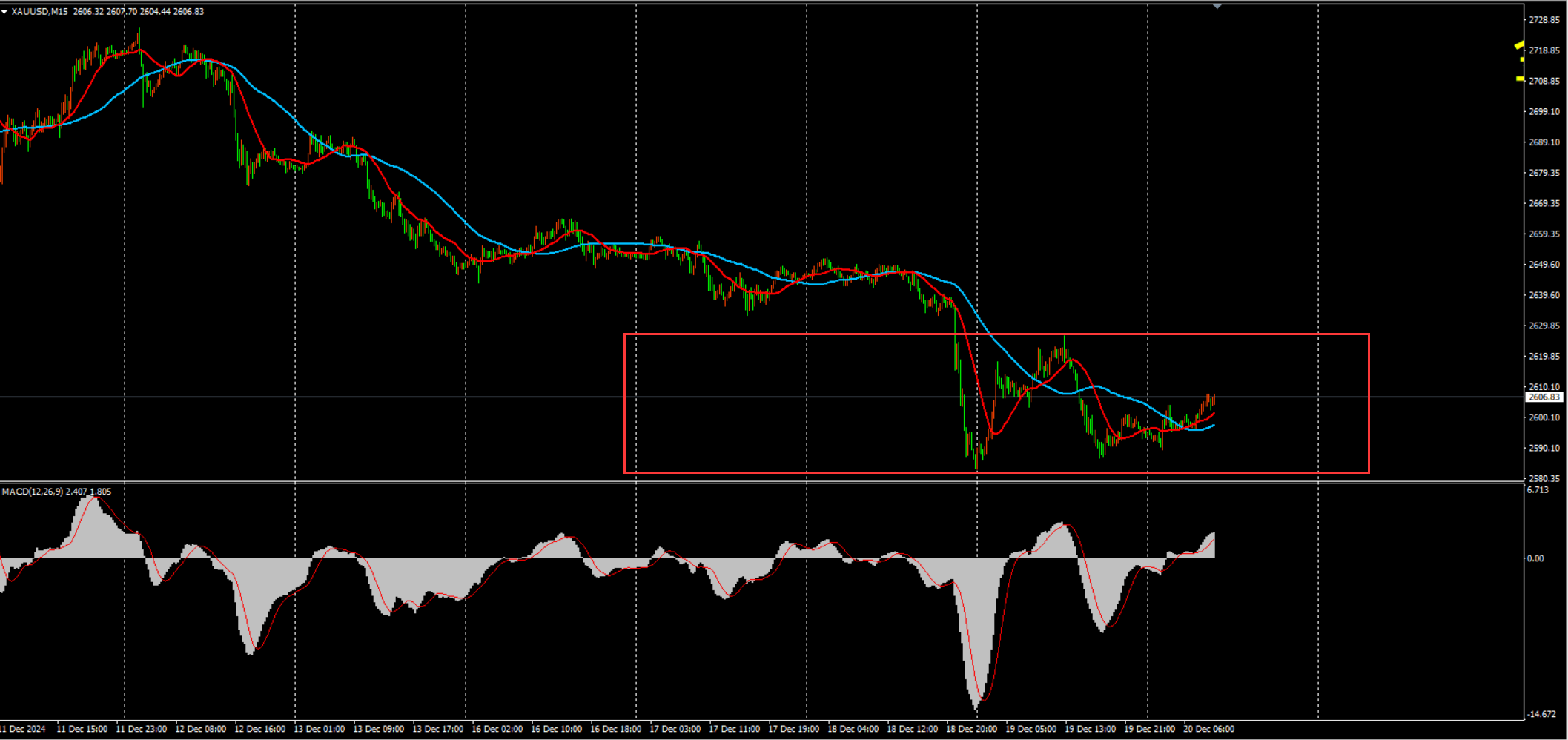Click MACD scale value 6.713
This screenshot has height=740, width=1568.
point(1538,490)
